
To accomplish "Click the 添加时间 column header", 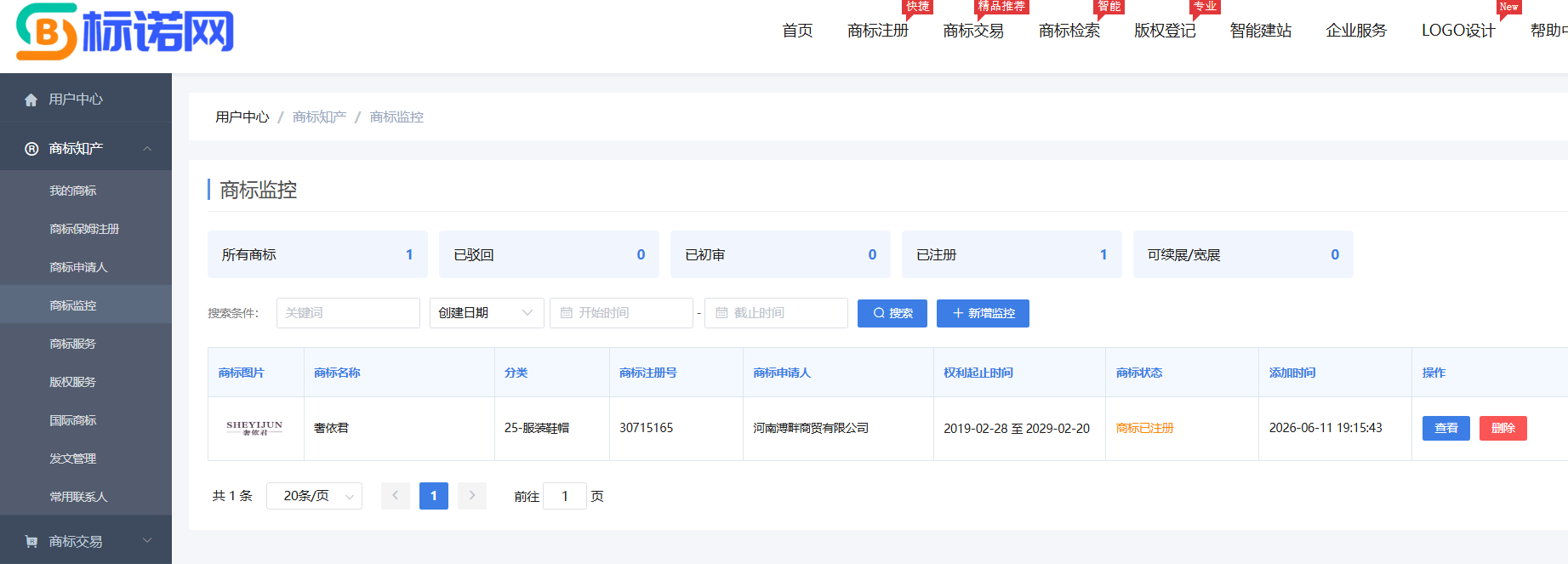I will pos(1292,373).
